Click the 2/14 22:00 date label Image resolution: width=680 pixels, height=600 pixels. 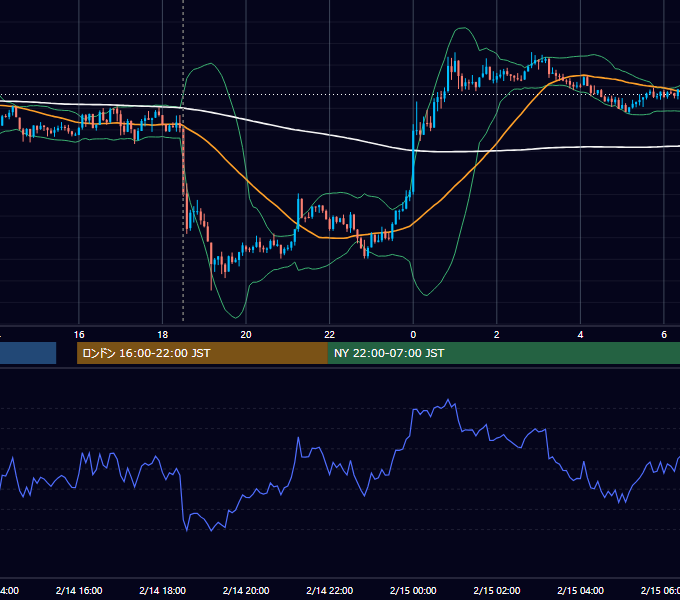pyautogui.click(x=330, y=590)
